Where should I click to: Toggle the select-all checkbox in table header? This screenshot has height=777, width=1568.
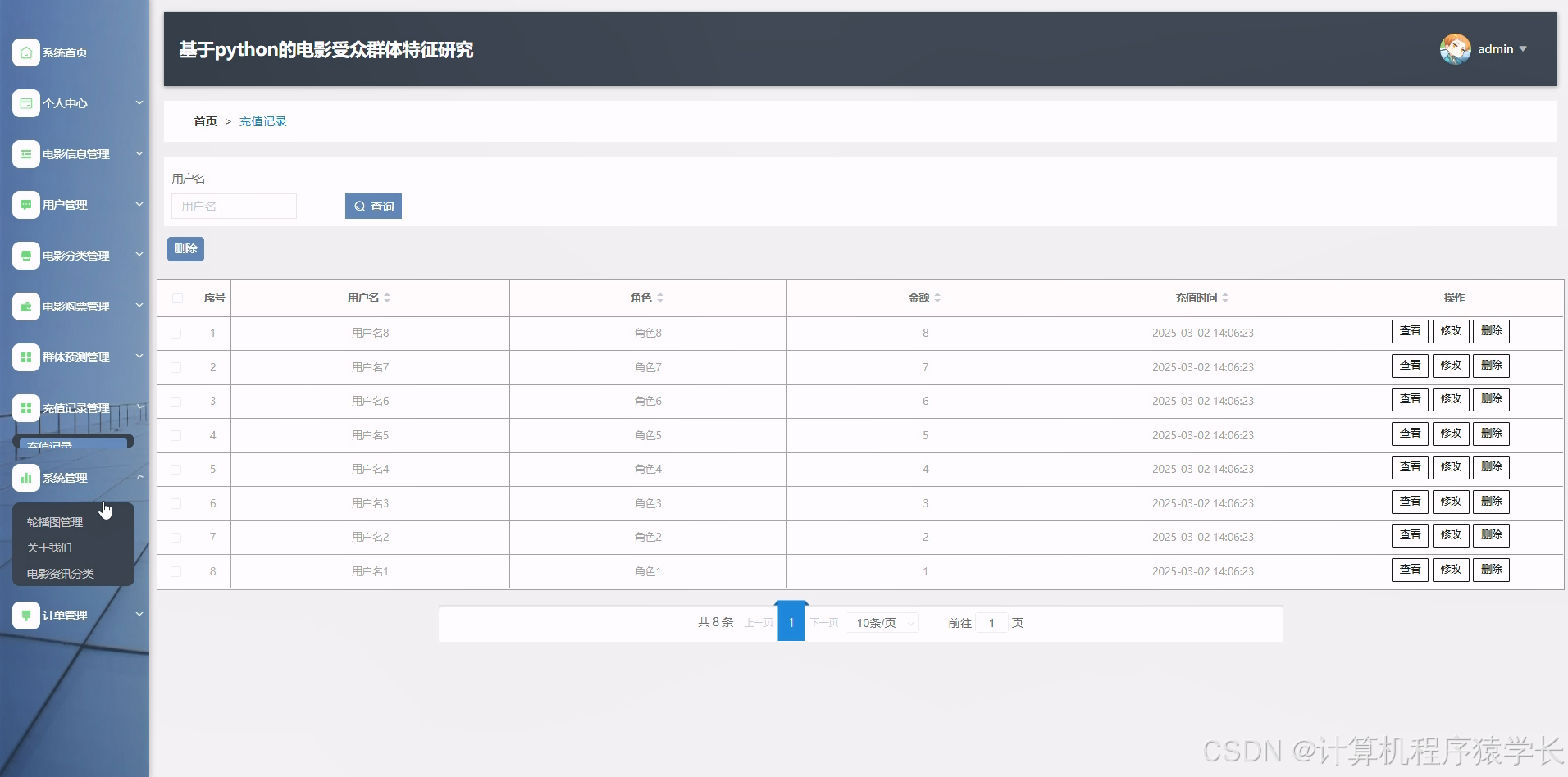[x=177, y=298]
